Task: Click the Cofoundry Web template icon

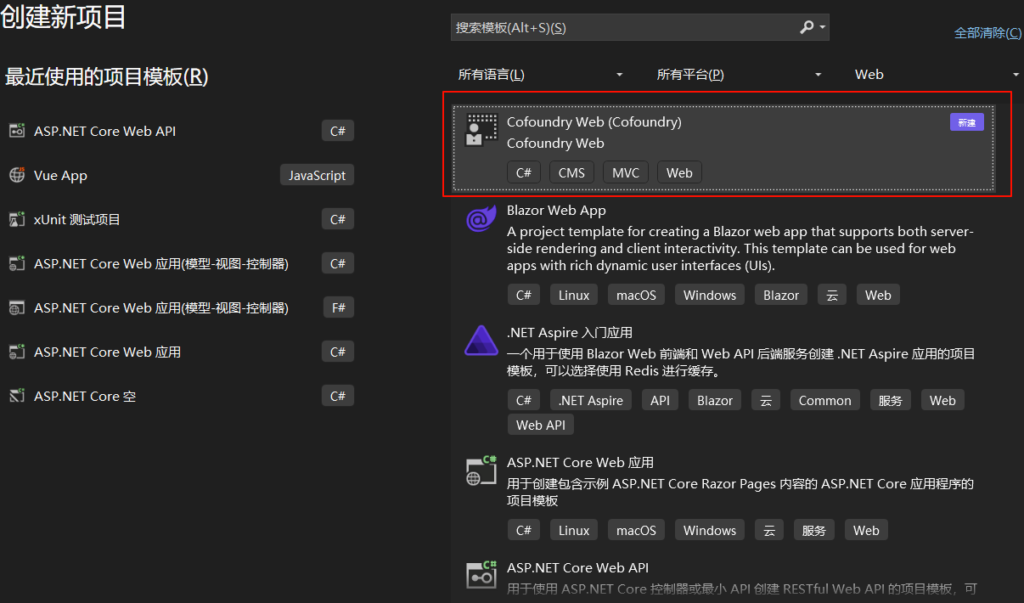Action: click(481, 129)
